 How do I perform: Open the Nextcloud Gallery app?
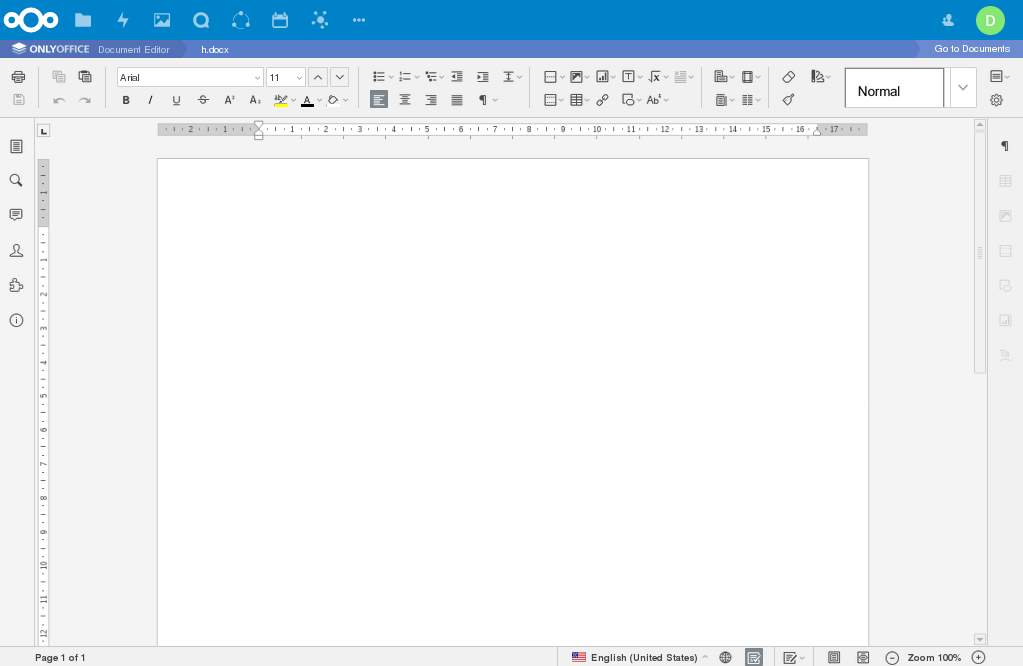pos(162,20)
